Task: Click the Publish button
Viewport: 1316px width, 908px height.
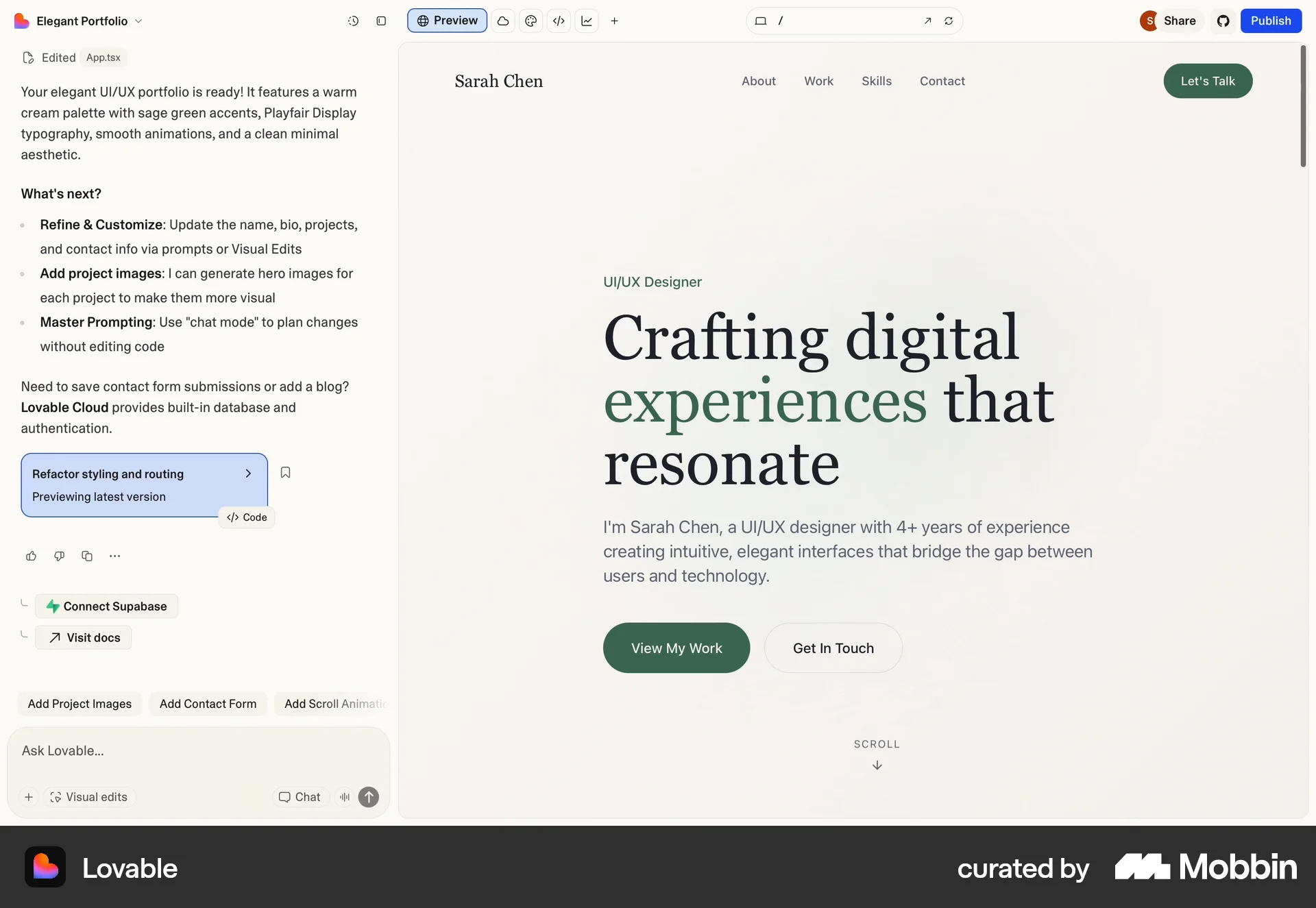Action: 1271,21
